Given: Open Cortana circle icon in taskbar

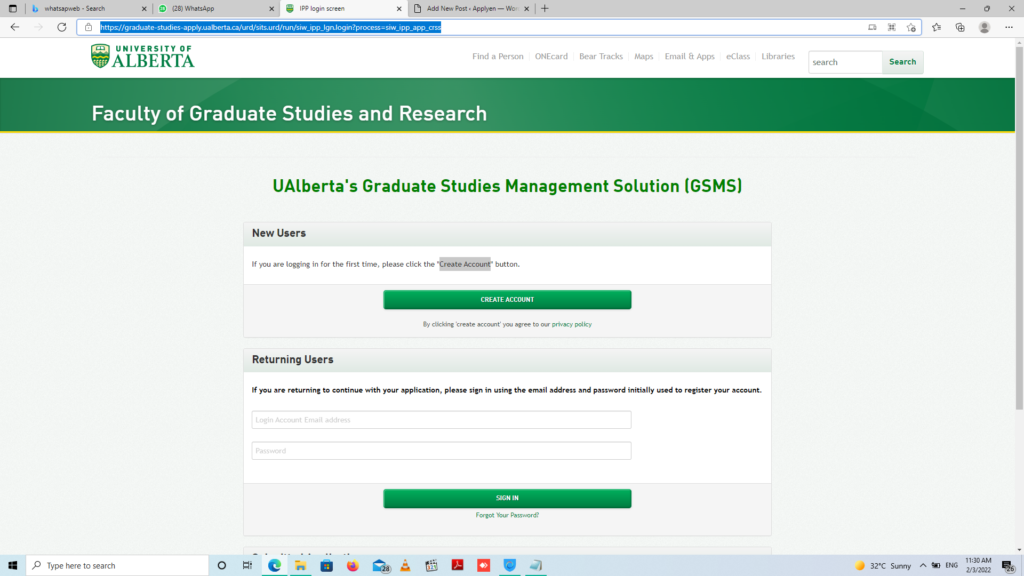Looking at the screenshot, I should coord(221,566).
